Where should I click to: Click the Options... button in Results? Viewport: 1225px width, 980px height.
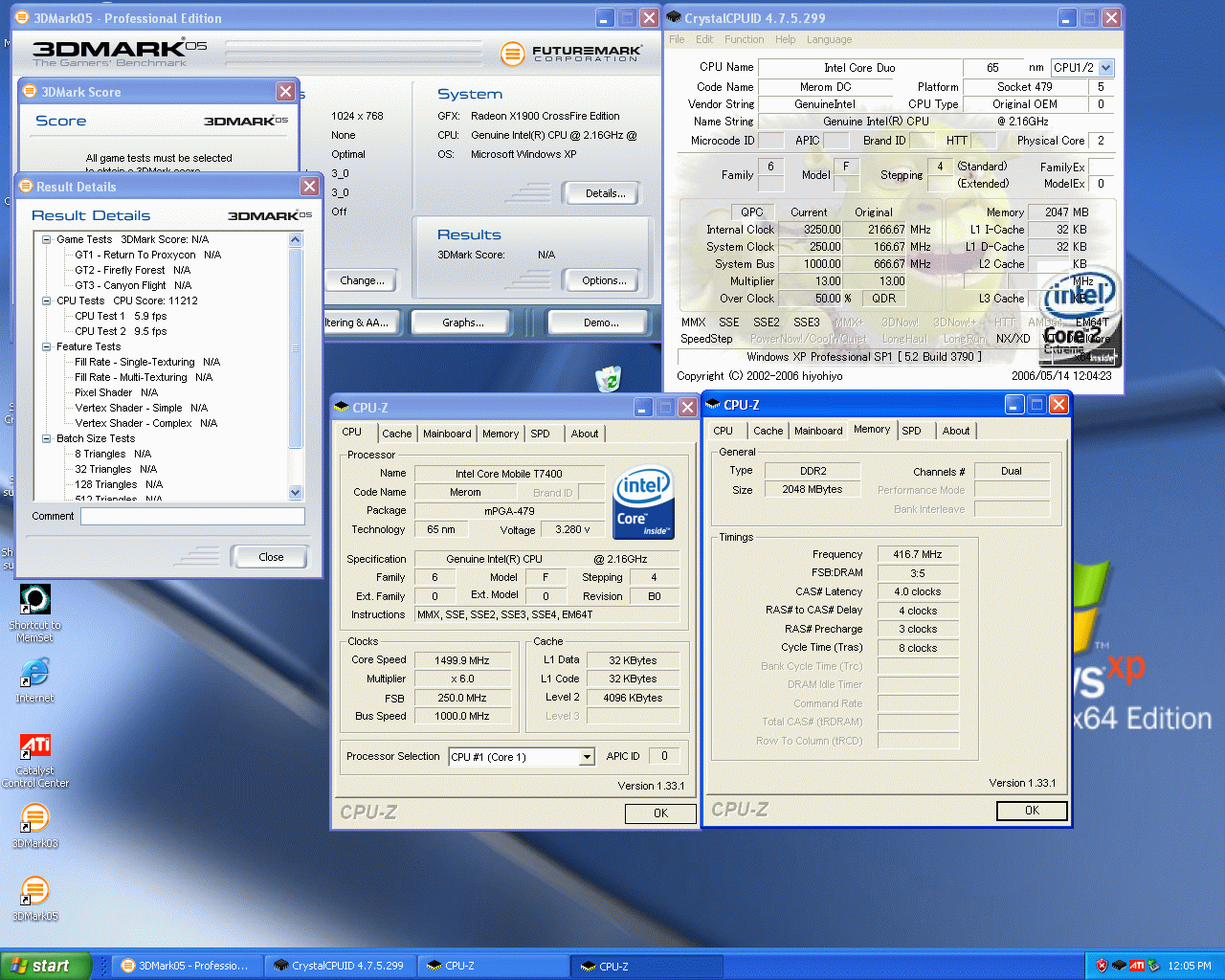pos(600,280)
